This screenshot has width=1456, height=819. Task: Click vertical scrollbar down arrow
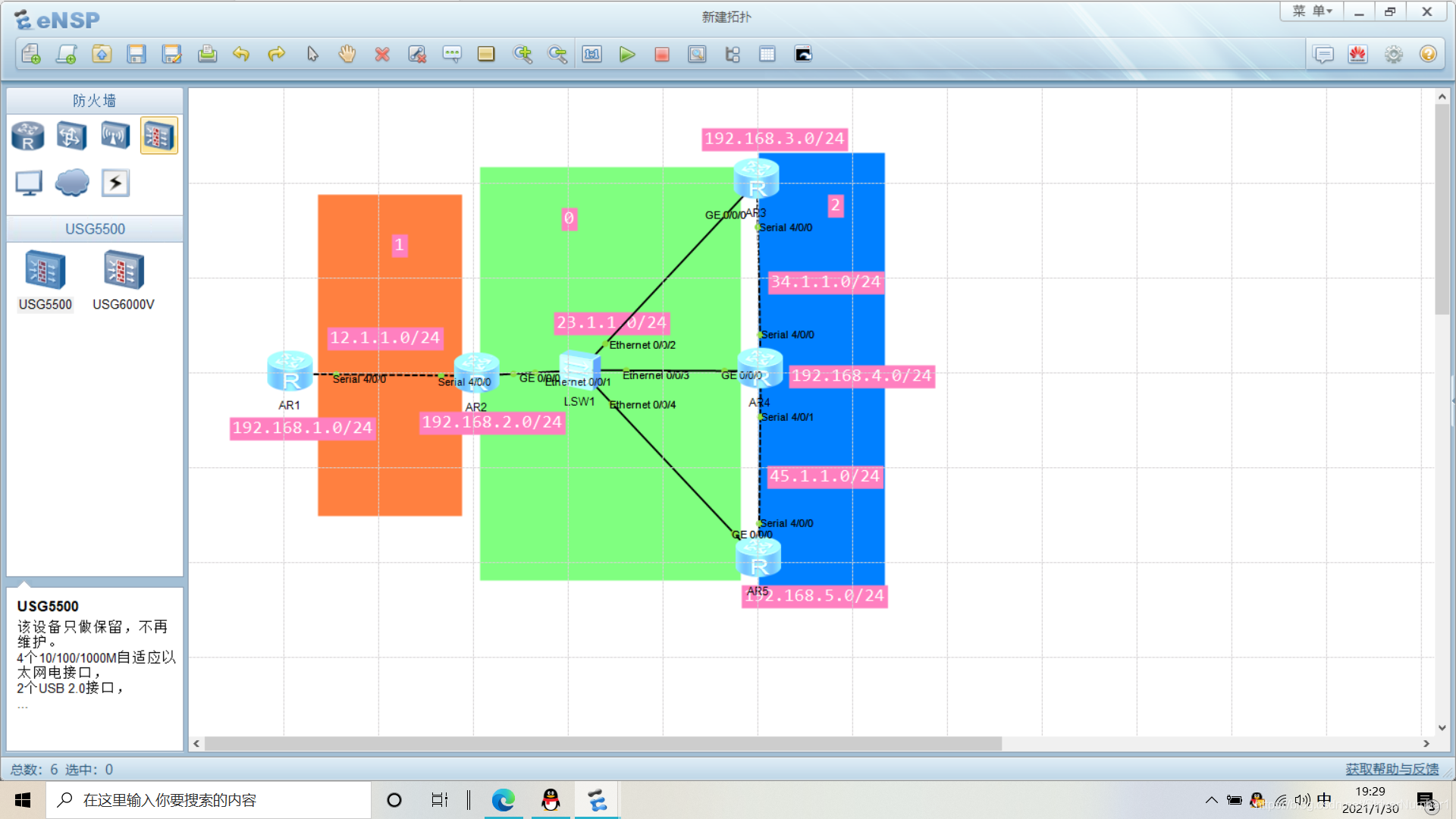click(1442, 727)
